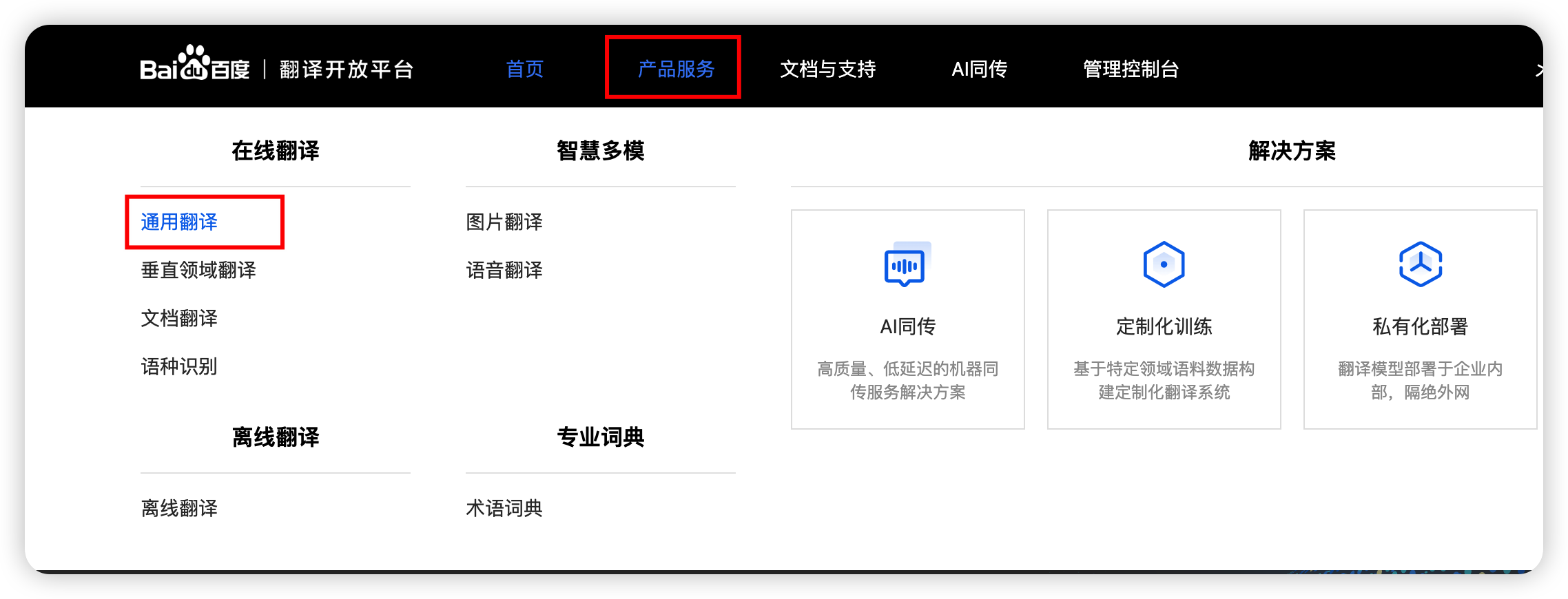The image size is (1568, 599).
Task: Click the 私有化部署 card description text
Action: coord(1420,380)
